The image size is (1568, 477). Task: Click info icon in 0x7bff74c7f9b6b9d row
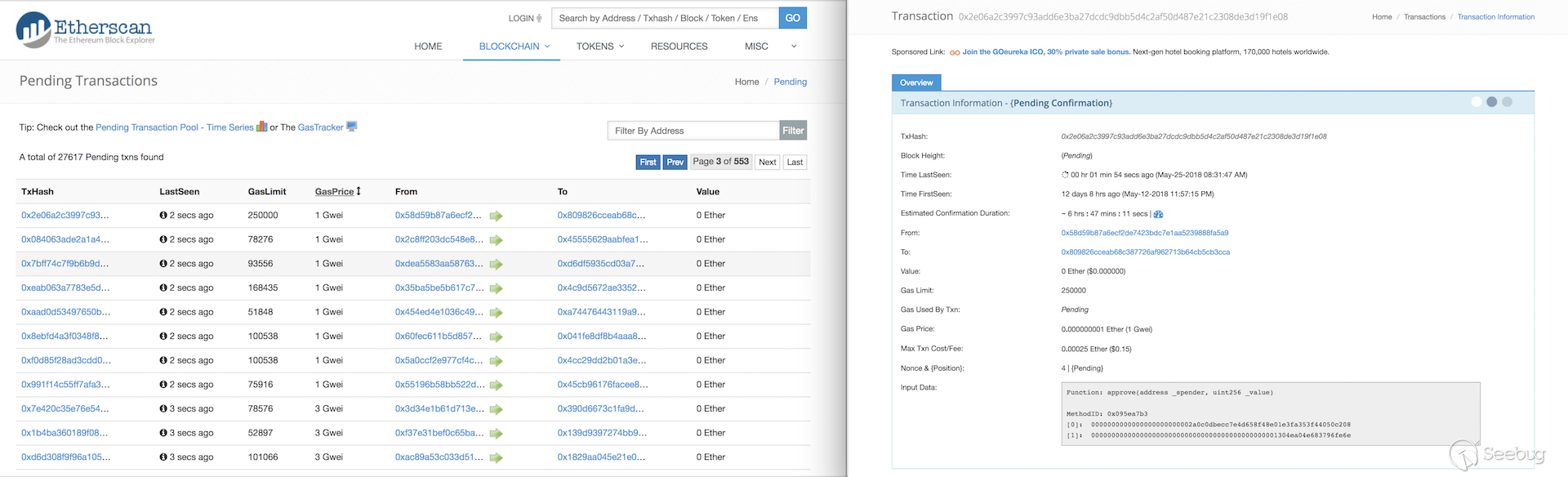click(163, 264)
